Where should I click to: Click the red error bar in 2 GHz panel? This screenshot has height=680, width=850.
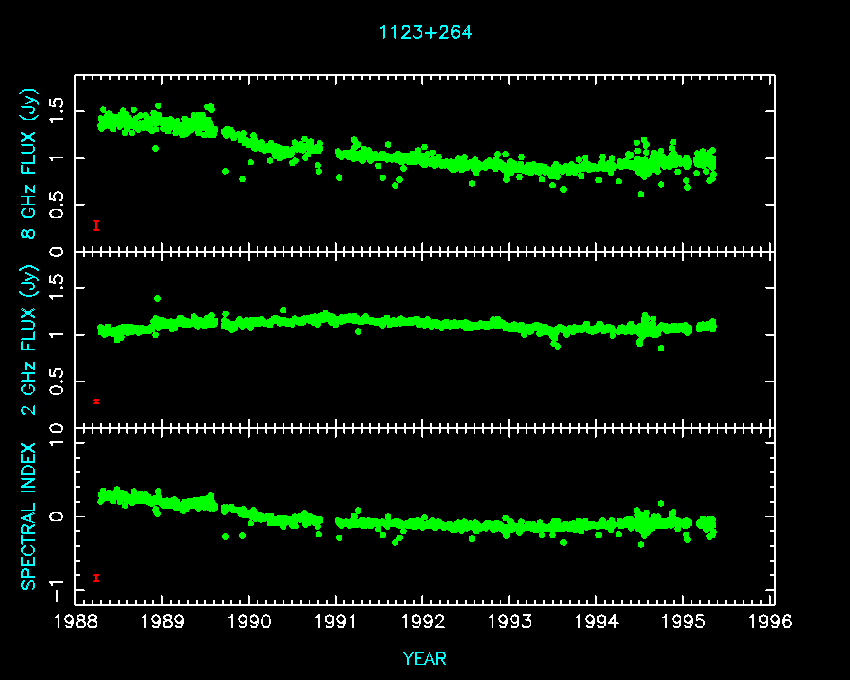click(96, 401)
